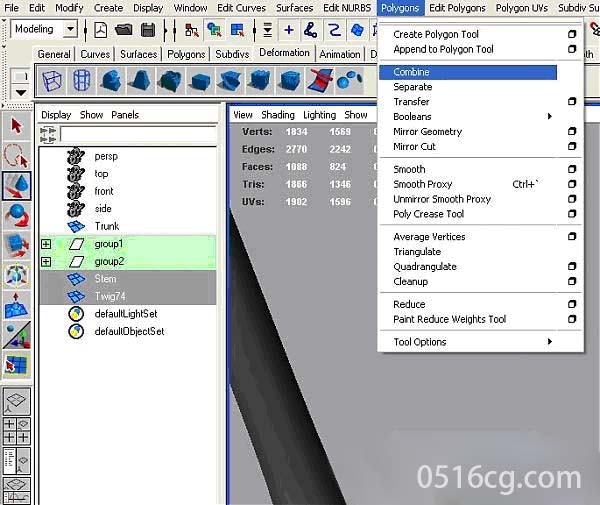
Task: Switch to the Animation shelf tab
Action: coord(340,54)
